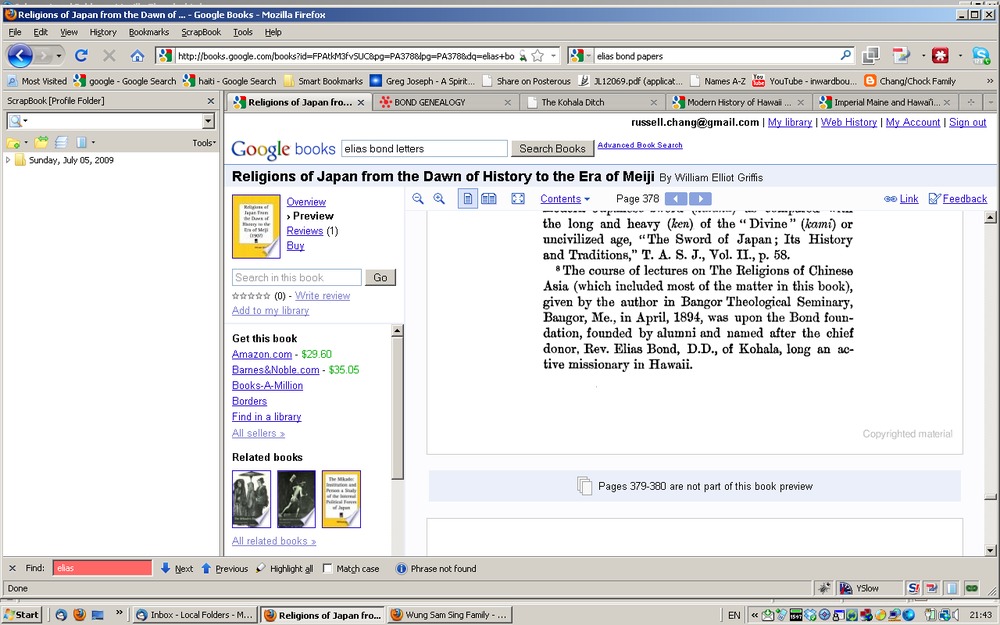Image resolution: width=1000 pixels, height=625 pixels.
Task: Open the search engine selector dropdown
Action: click(x=580, y=56)
